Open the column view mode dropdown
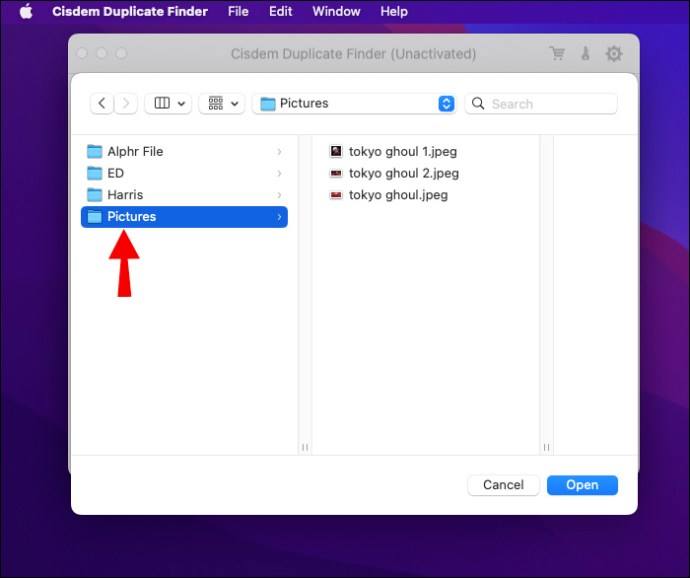The image size is (690, 578). (x=168, y=103)
